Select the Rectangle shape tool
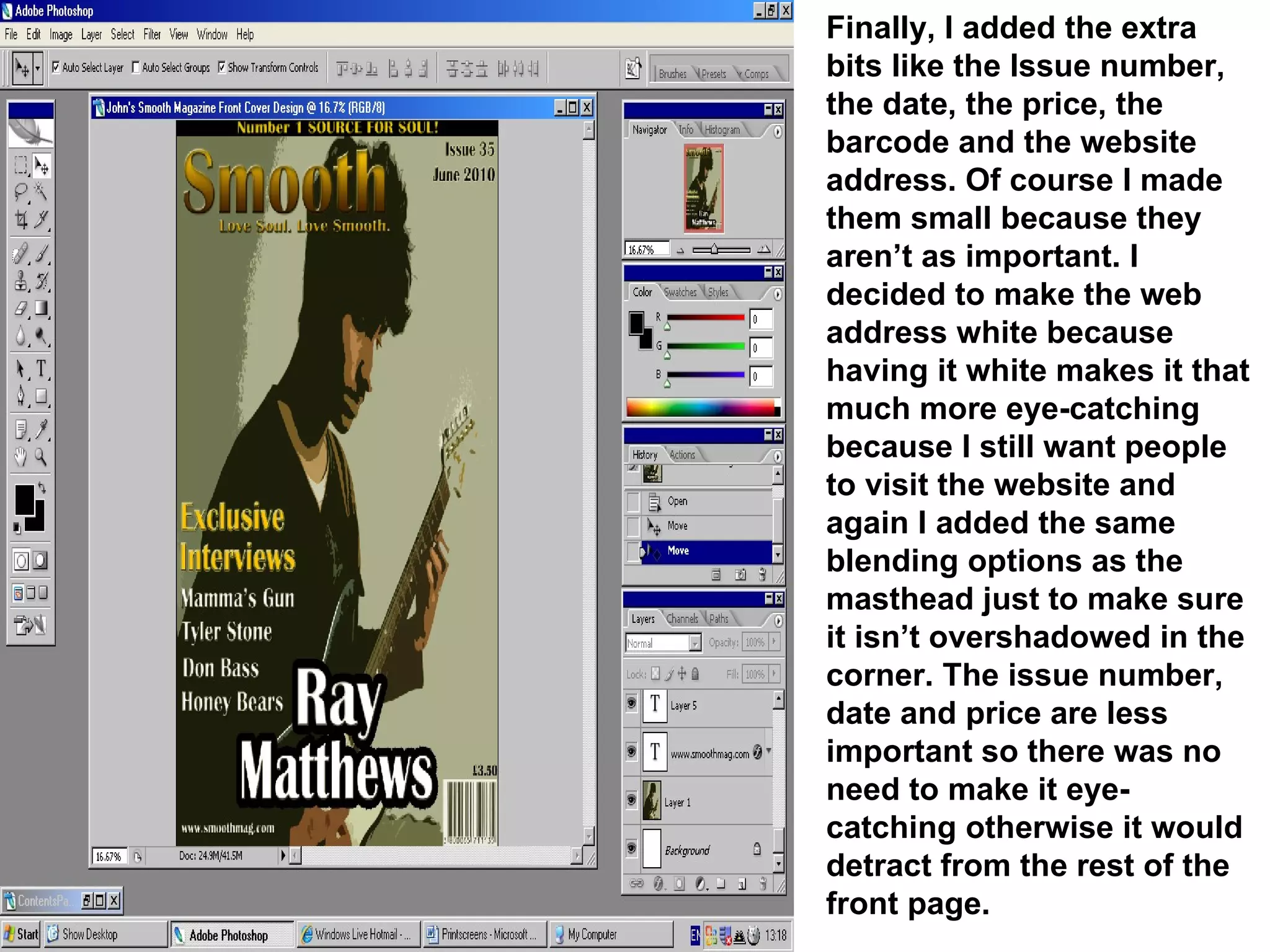Screen dimensions: 1270x952 (41, 396)
